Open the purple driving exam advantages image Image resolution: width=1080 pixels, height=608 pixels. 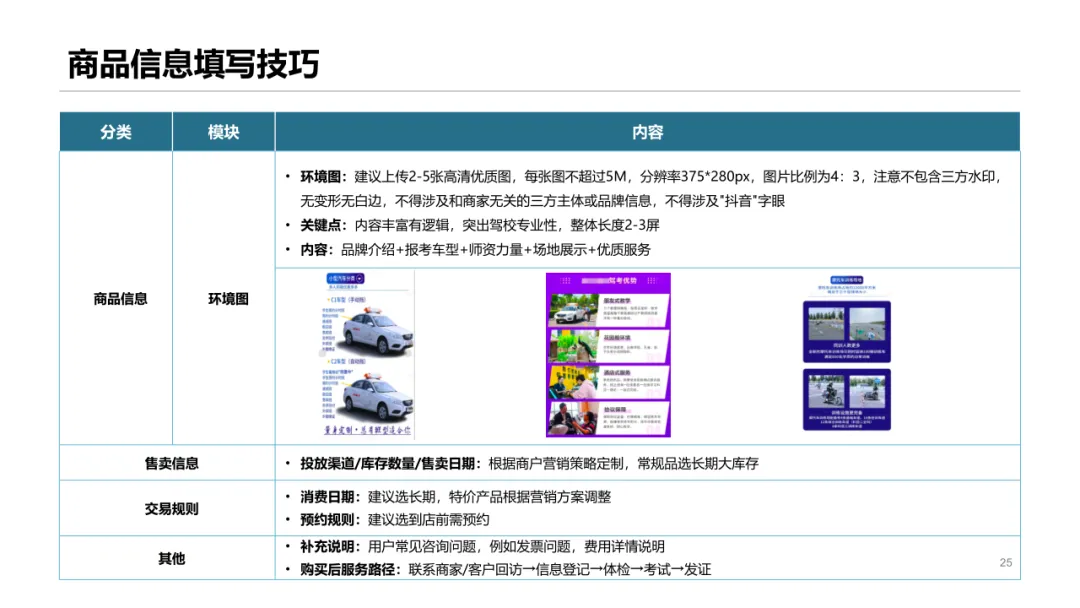608,355
